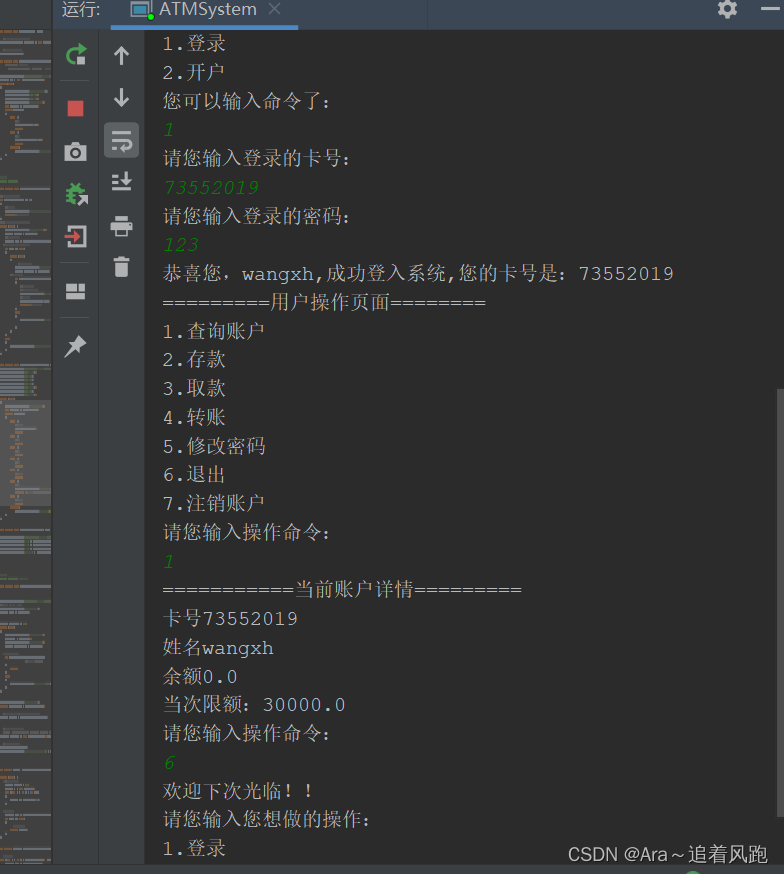
Task: Click the exit icon with the red arrow
Action: point(76,236)
